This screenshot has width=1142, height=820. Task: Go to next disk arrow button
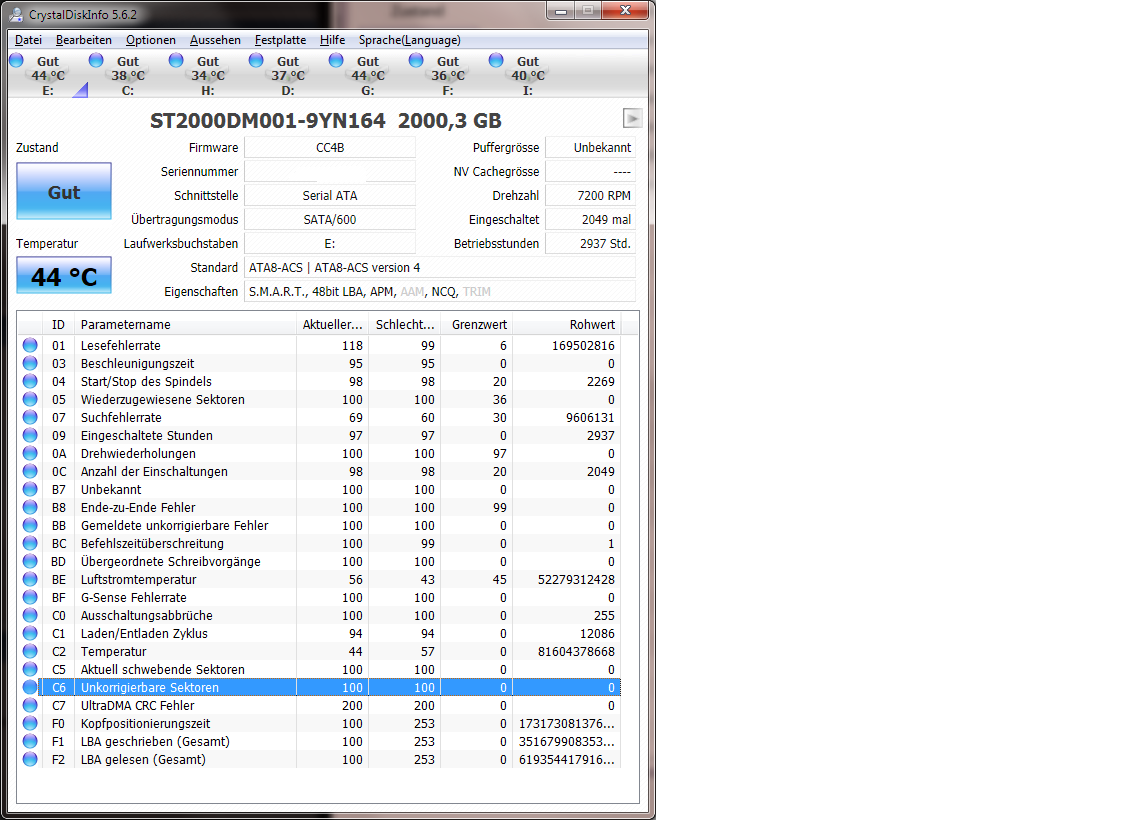[632, 119]
